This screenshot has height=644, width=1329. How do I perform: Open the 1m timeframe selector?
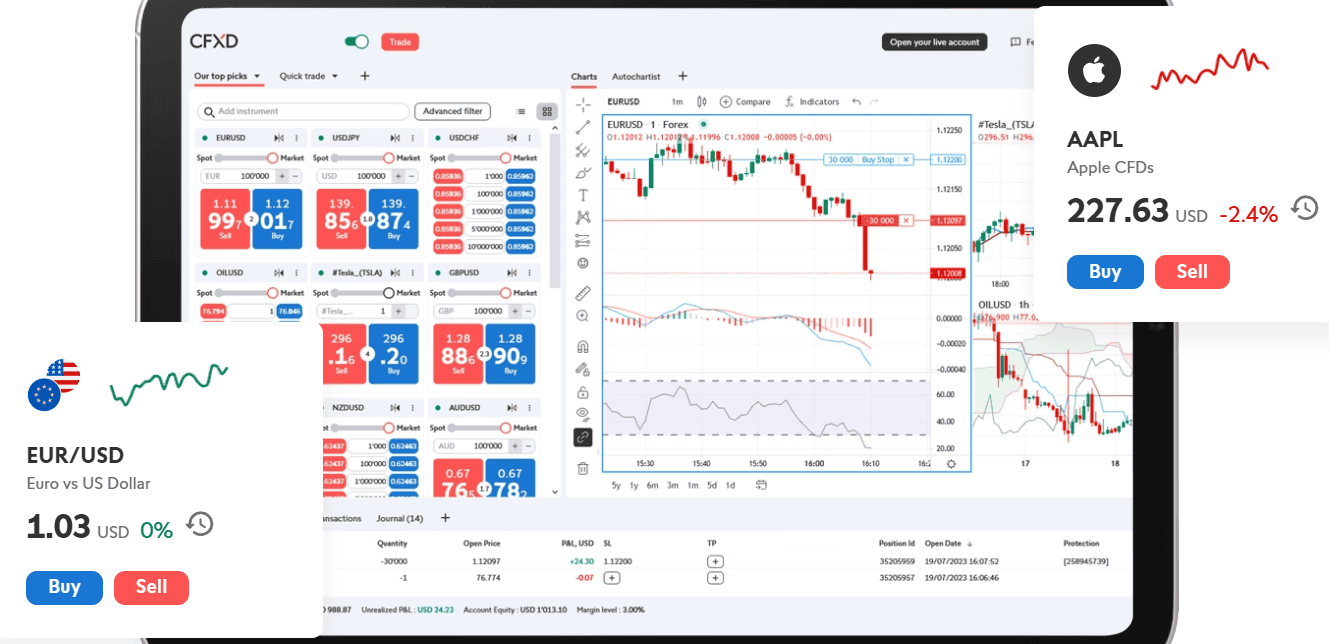point(677,101)
